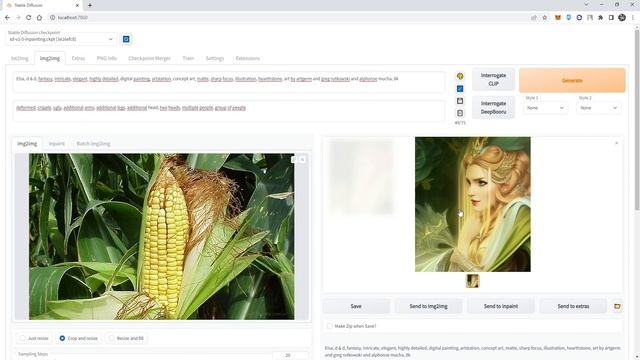Toggle the browser side panel icon
This screenshot has height=360, width=640.
click(x=611, y=18)
